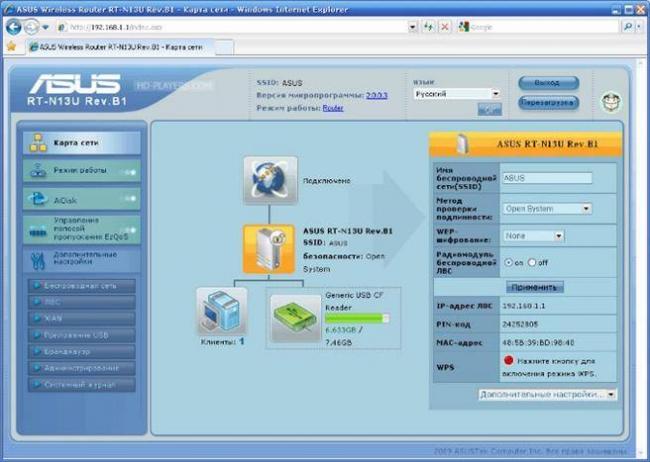The image size is (650, 462).
Task: Click the EzQoS bandwidth management icon
Action: (38, 232)
